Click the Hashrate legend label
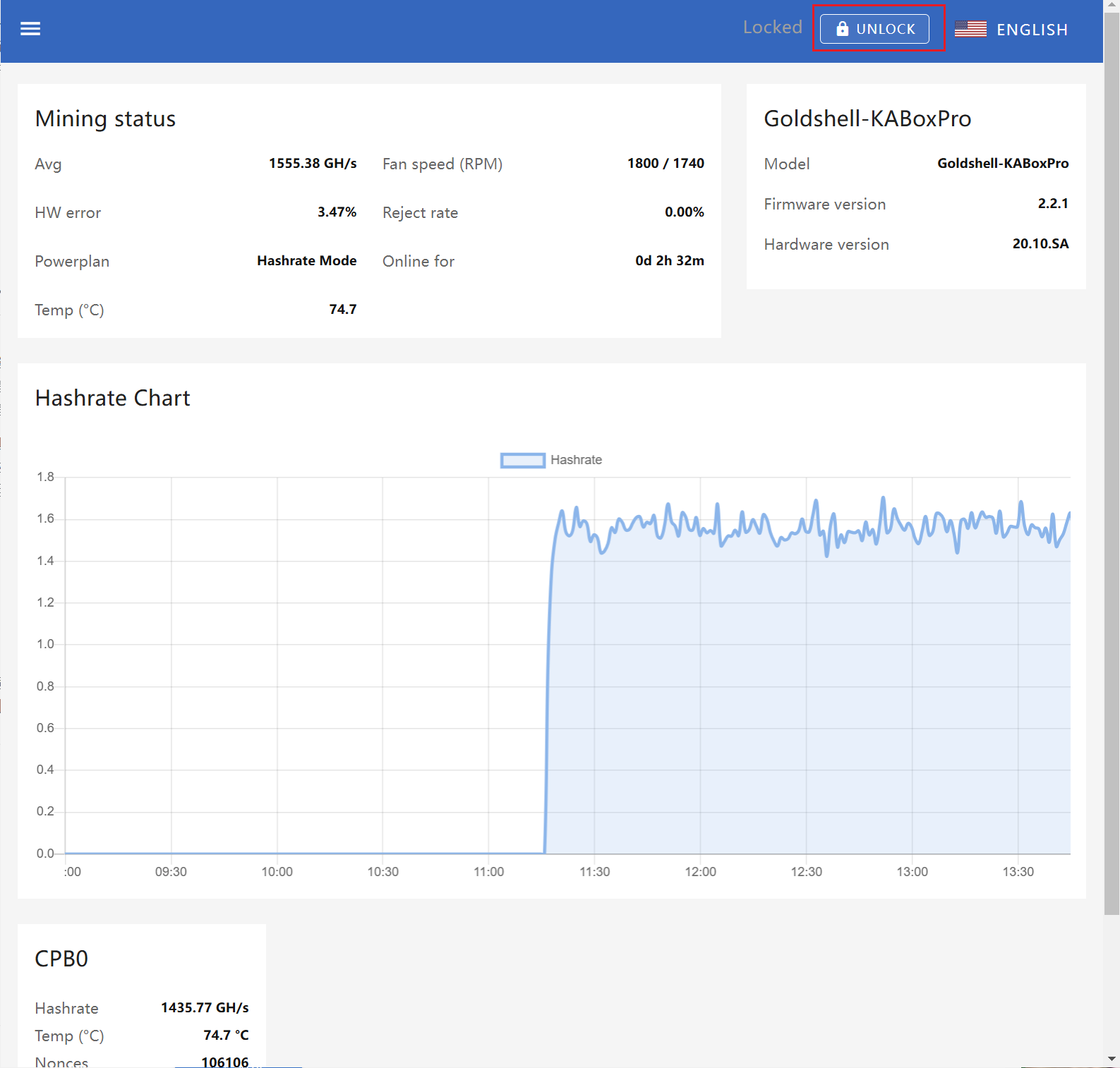Screen dimensions: 1120x1068 576,460
